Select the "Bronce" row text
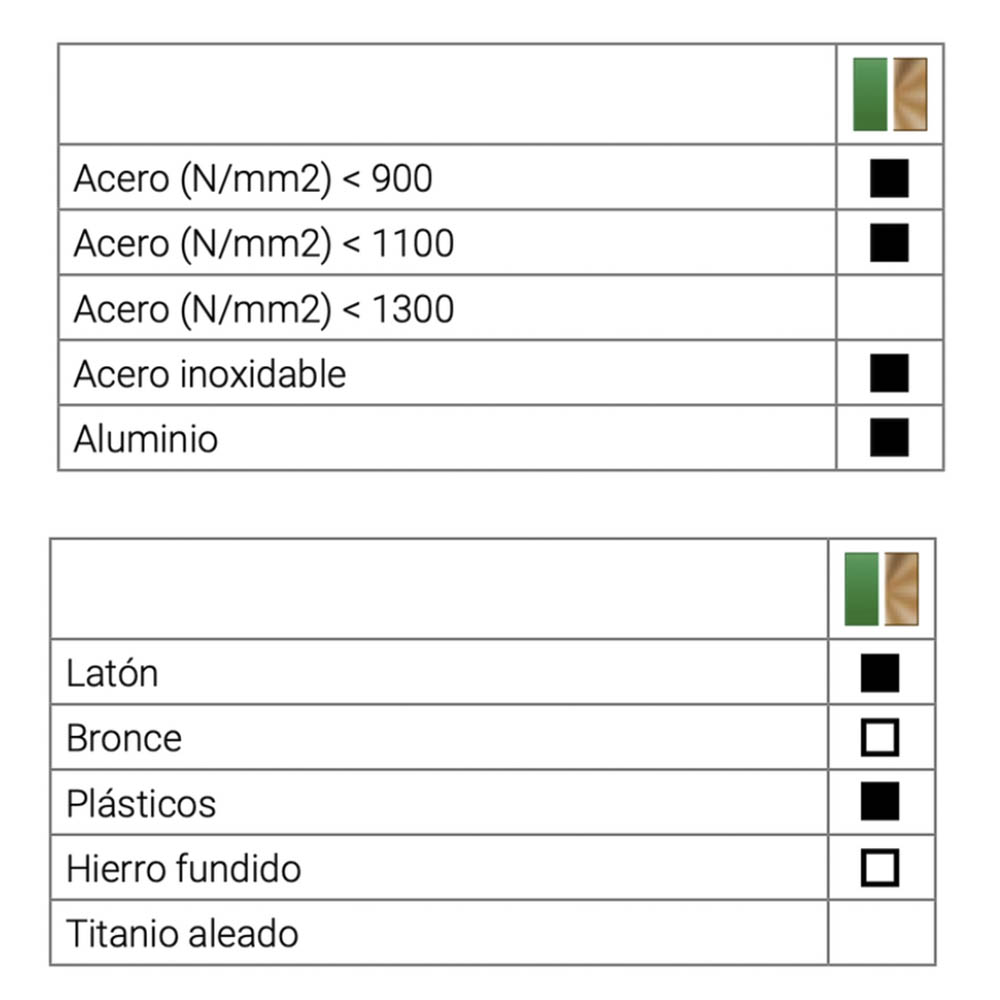Image resolution: width=1000 pixels, height=1000 pixels. pos(124,738)
